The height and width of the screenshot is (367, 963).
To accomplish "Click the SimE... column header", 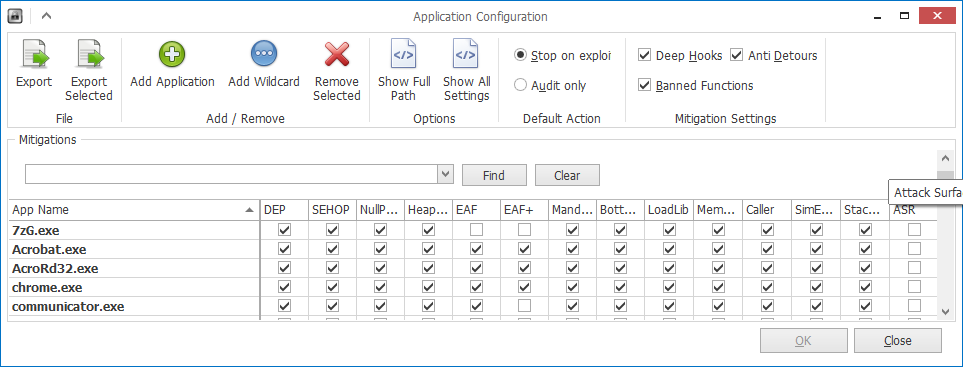I will [x=816, y=210].
